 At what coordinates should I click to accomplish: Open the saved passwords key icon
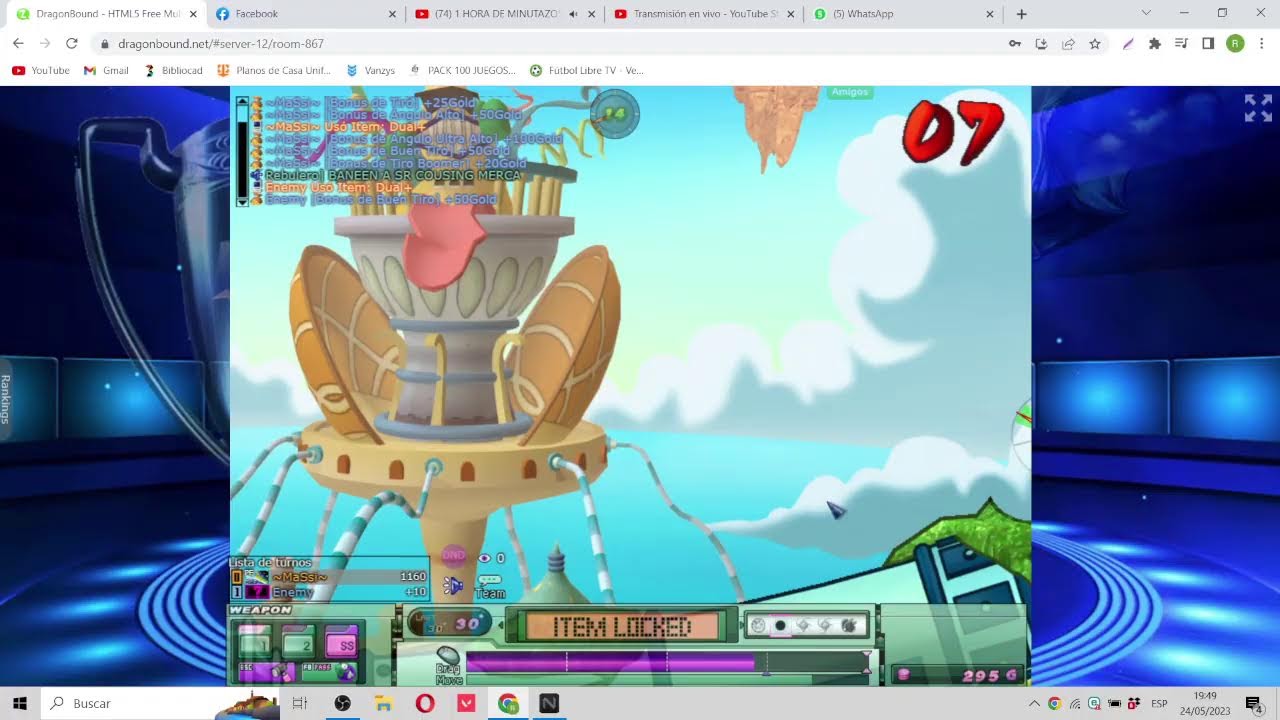pos(1015,44)
